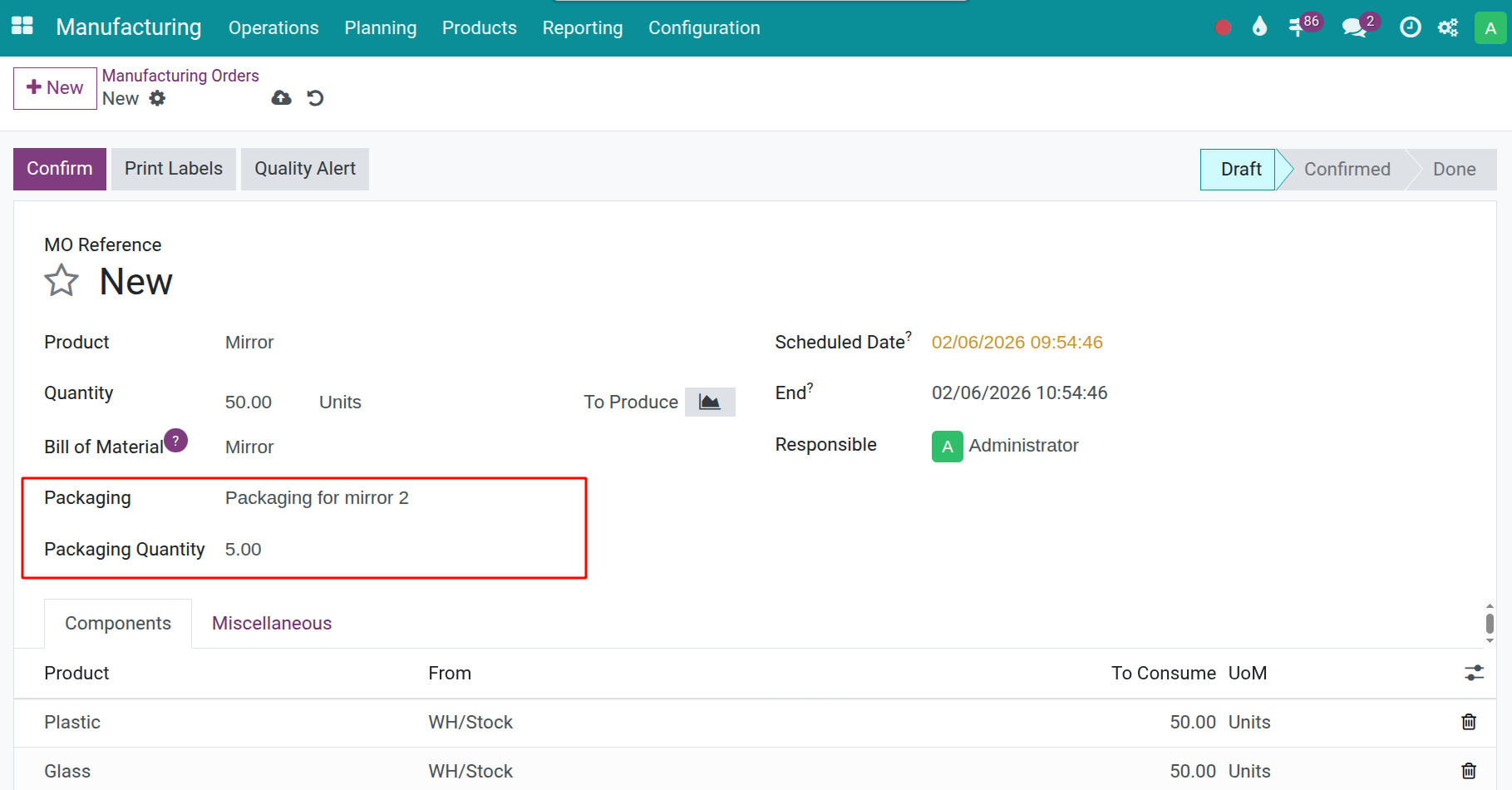Image resolution: width=1512 pixels, height=790 pixels.
Task: Open the action gear menu beside New
Action: point(157,98)
